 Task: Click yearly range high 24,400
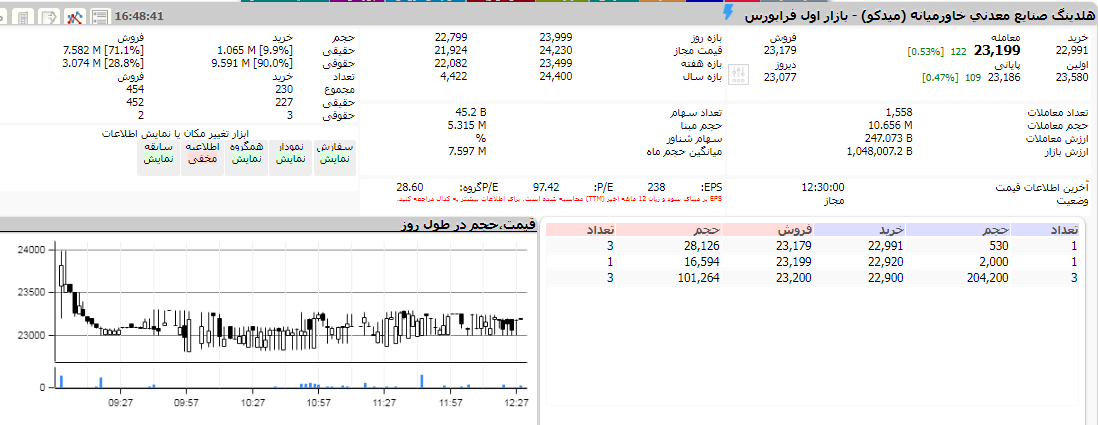[x=556, y=76]
